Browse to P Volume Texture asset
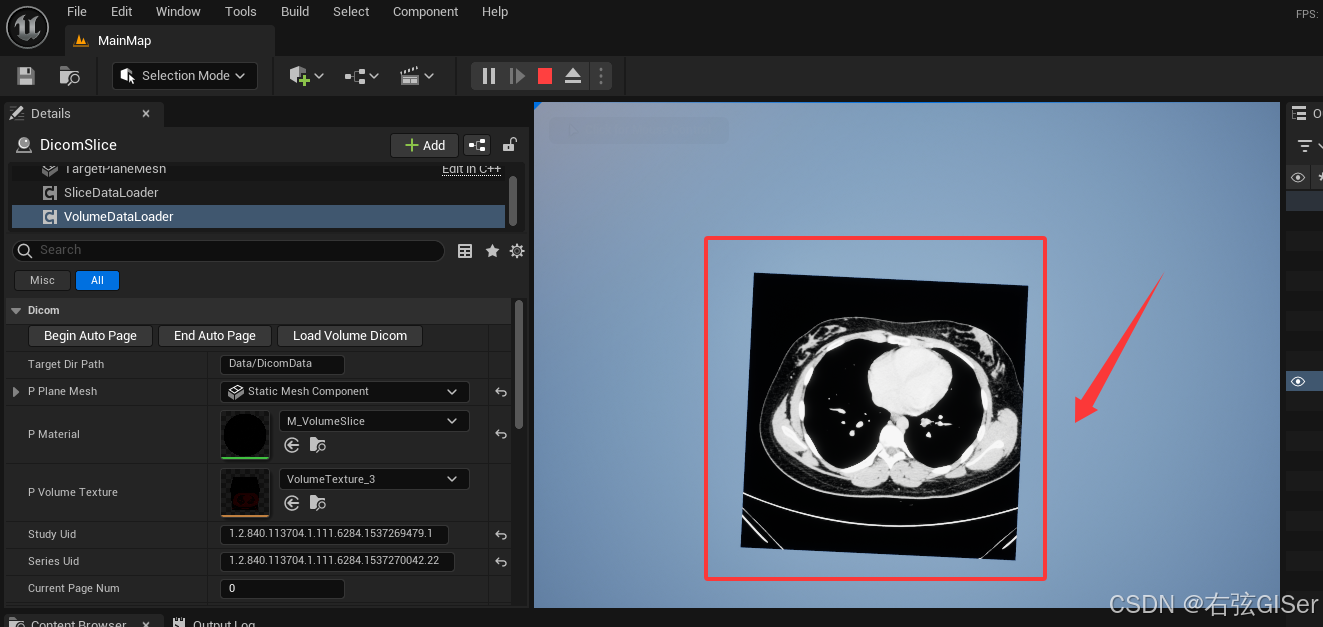This screenshot has width=1323, height=627. 317,503
